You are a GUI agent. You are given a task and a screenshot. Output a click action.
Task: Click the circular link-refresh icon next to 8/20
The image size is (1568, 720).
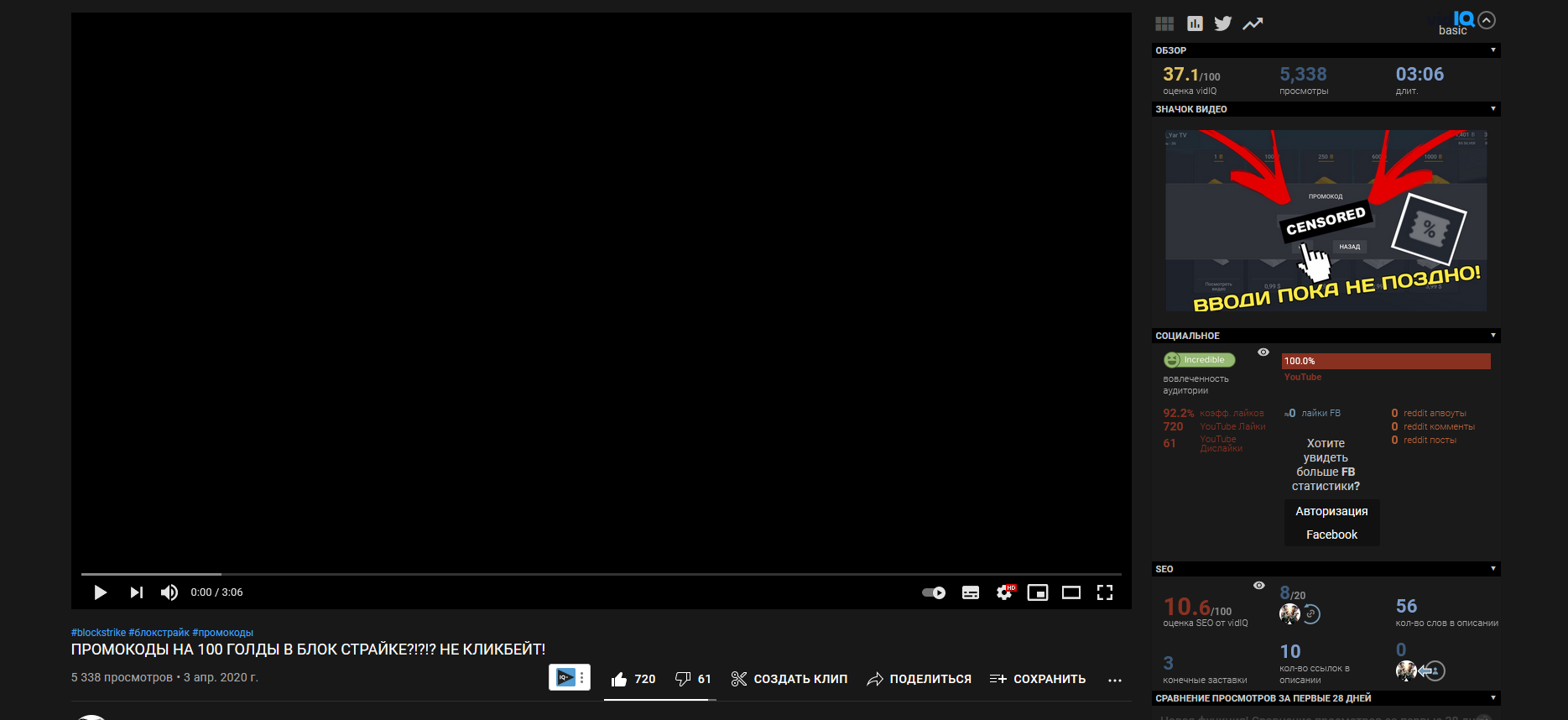[1311, 614]
